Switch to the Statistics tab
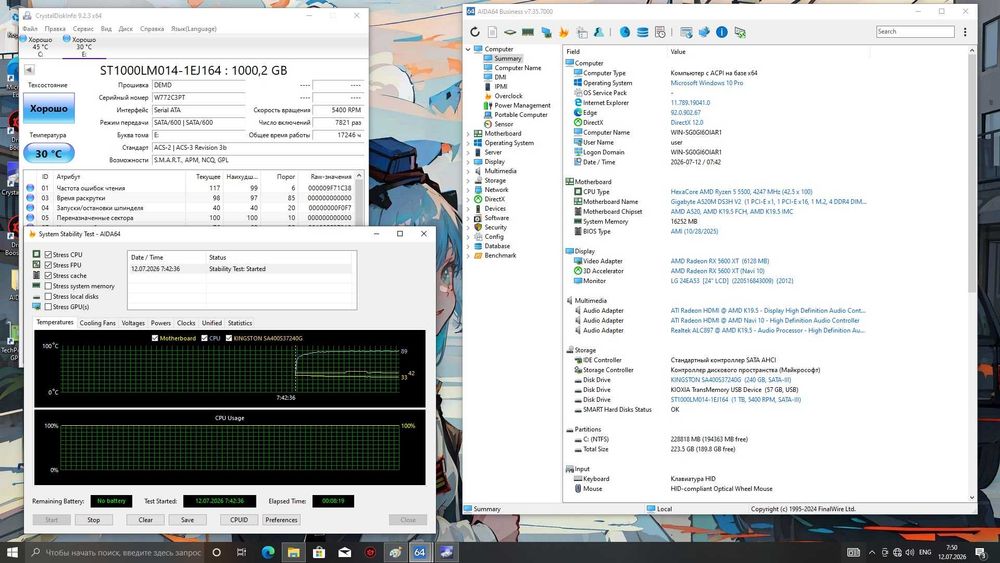 pyautogui.click(x=240, y=323)
